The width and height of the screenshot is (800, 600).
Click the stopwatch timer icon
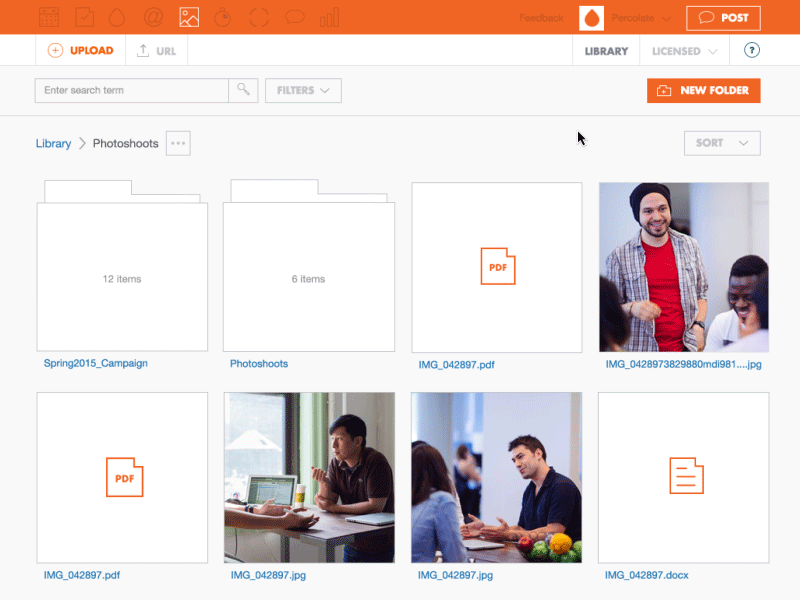(224, 17)
